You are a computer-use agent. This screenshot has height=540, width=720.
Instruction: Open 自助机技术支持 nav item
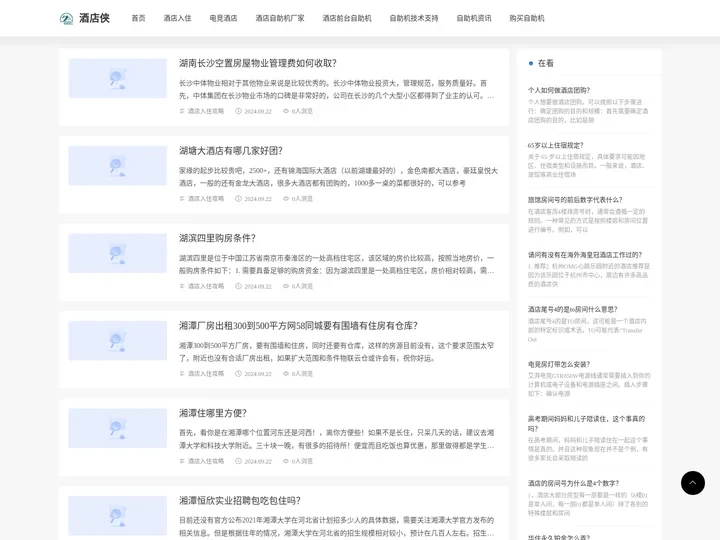pyautogui.click(x=414, y=18)
